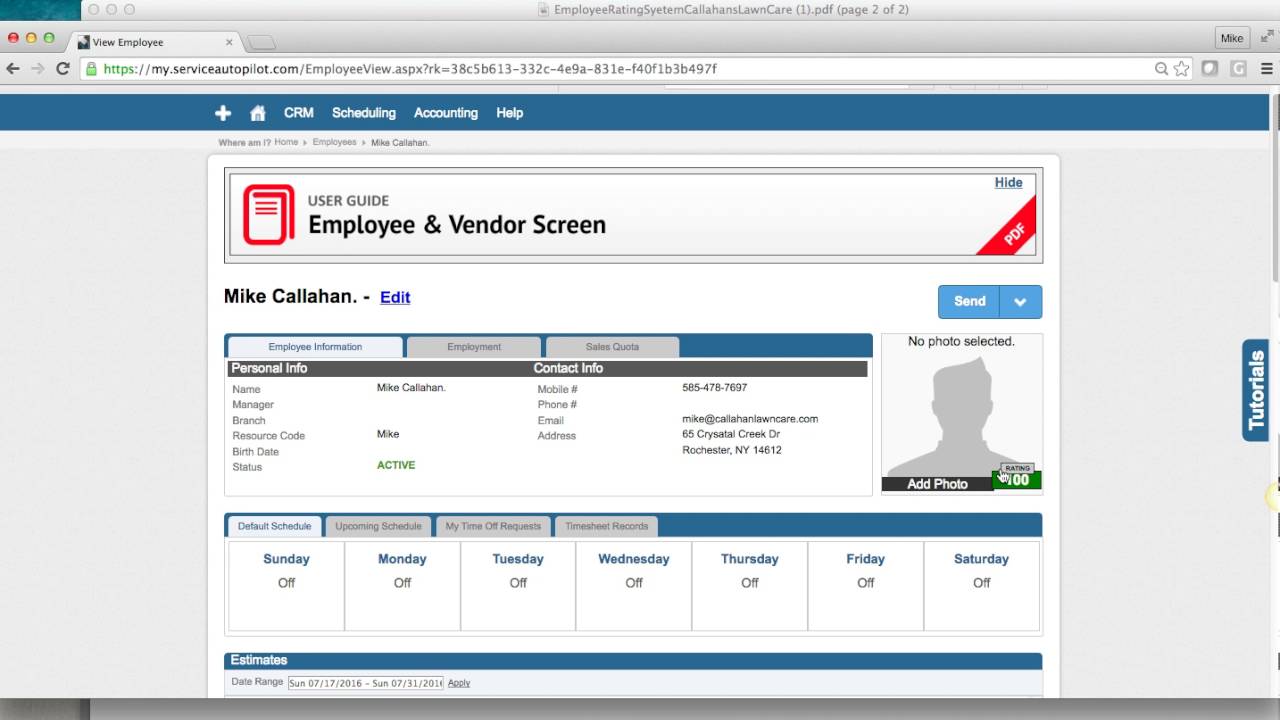This screenshot has width=1280, height=720.
Task: Click the Mike profile button in Chrome
Action: point(1232,38)
